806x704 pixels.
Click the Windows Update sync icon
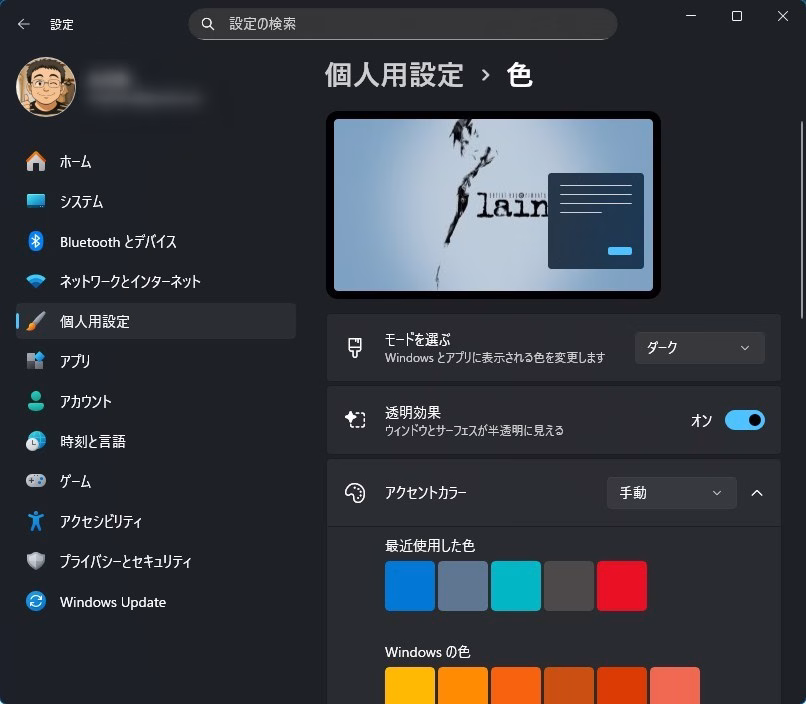click(x=36, y=602)
